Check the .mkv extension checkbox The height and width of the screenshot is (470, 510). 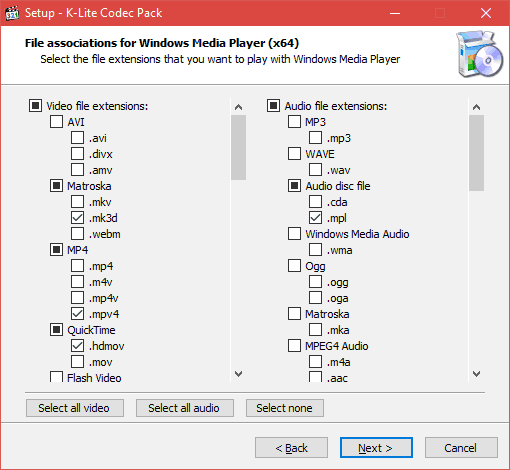[77, 202]
